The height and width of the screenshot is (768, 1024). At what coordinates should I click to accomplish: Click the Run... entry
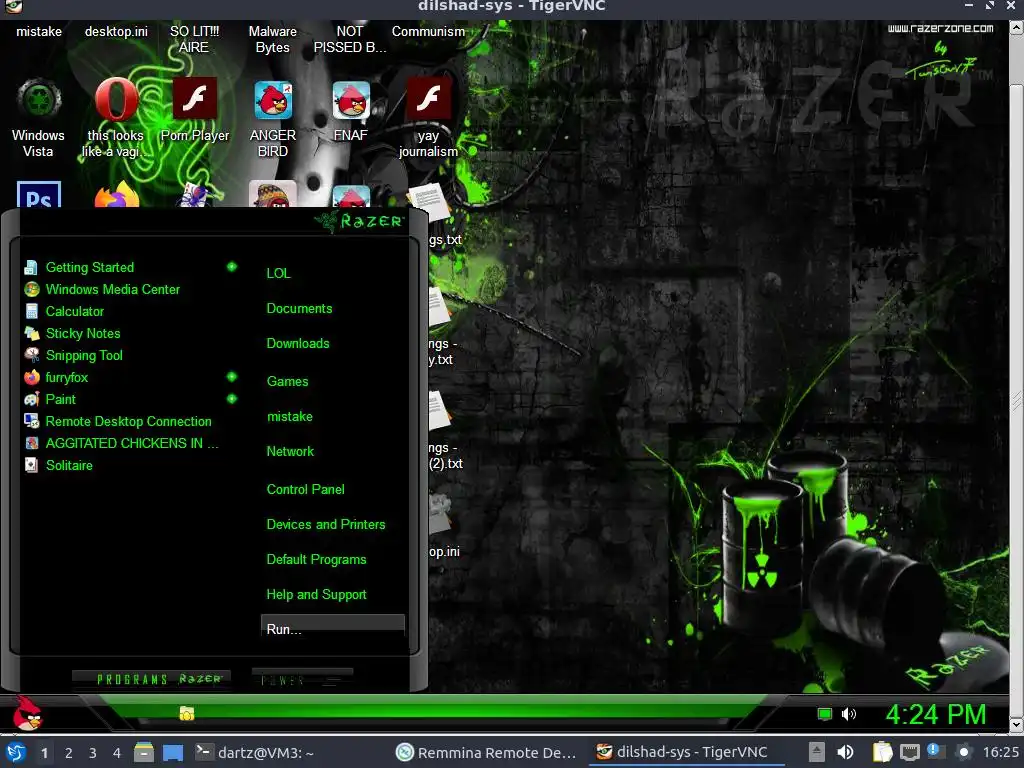tap(332, 626)
